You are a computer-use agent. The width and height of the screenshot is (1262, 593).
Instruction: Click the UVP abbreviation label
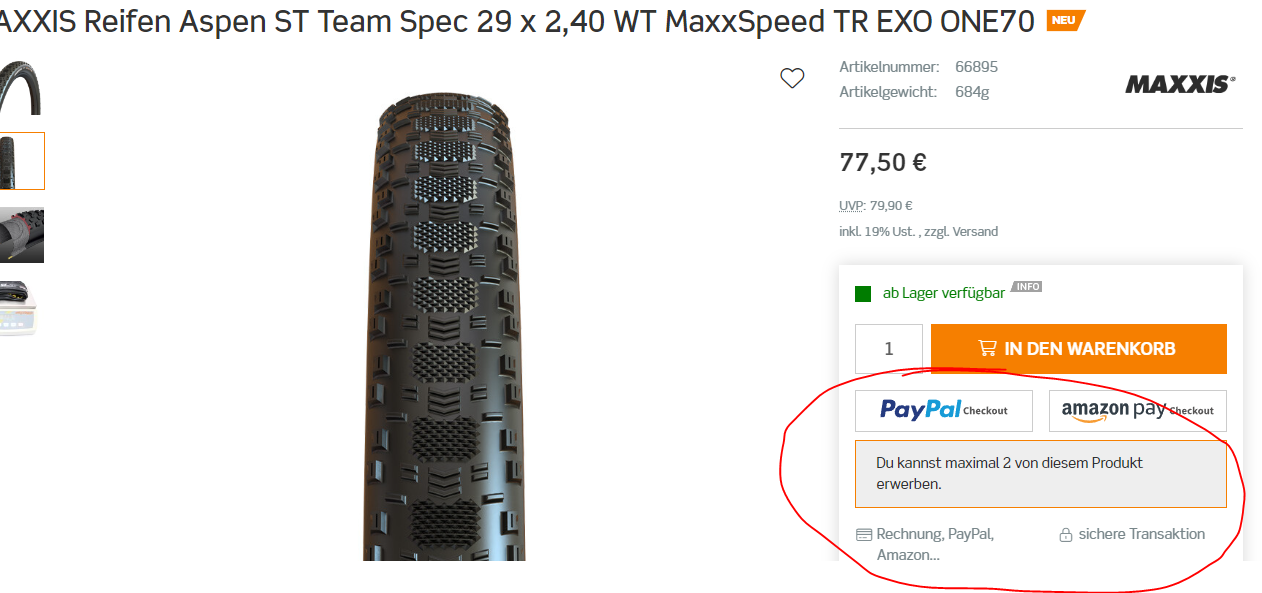850,206
